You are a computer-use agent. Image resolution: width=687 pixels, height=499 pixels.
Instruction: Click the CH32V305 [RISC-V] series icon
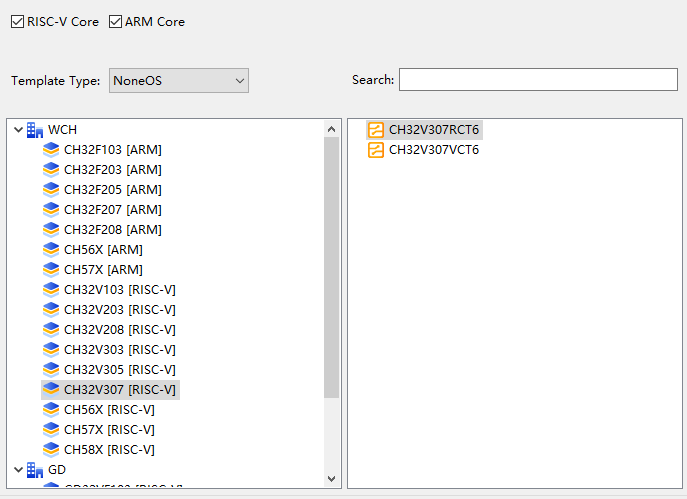pos(51,370)
